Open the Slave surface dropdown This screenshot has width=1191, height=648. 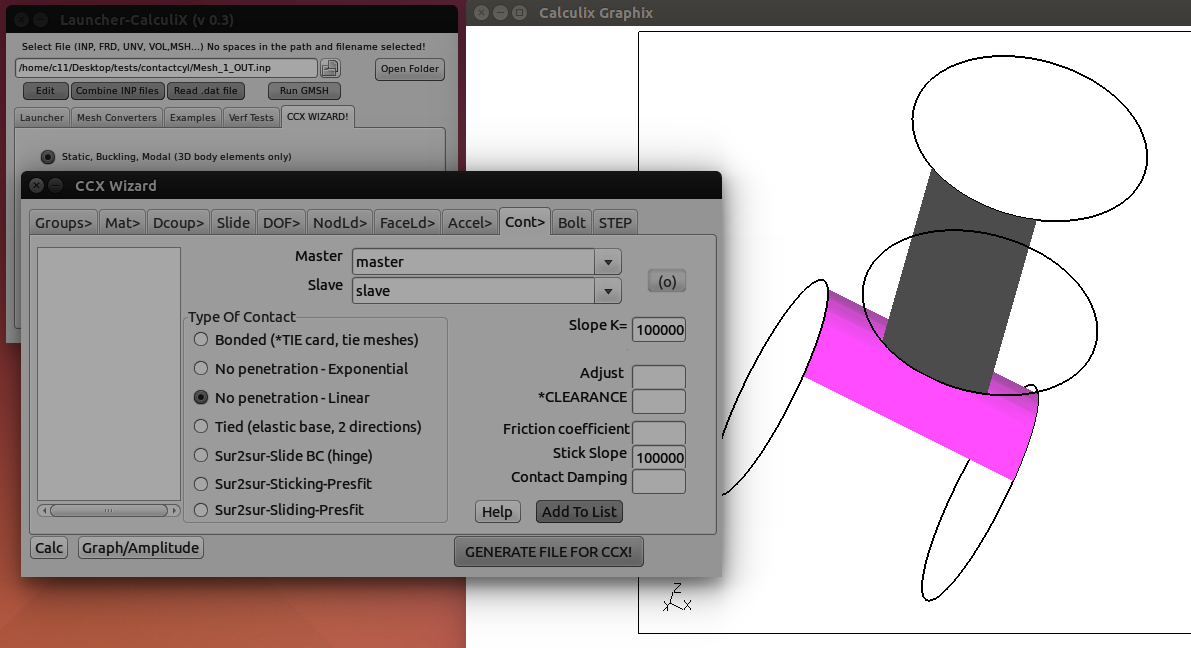click(x=607, y=290)
